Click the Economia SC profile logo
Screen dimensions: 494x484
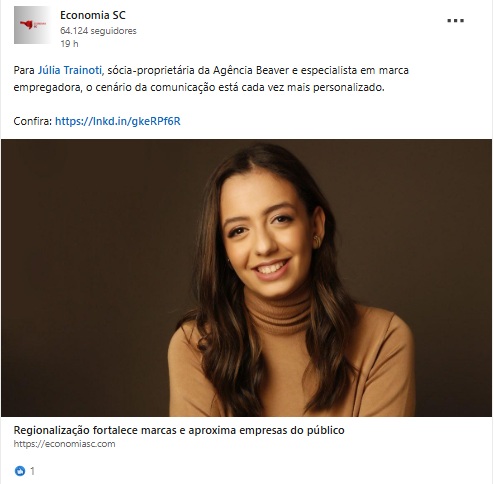pos(32,25)
